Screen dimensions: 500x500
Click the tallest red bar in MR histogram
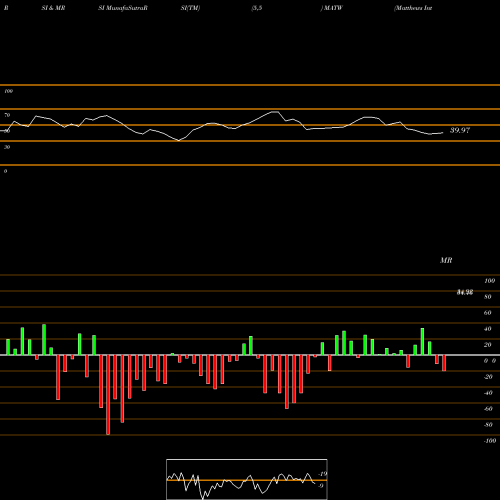pos(108,395)
